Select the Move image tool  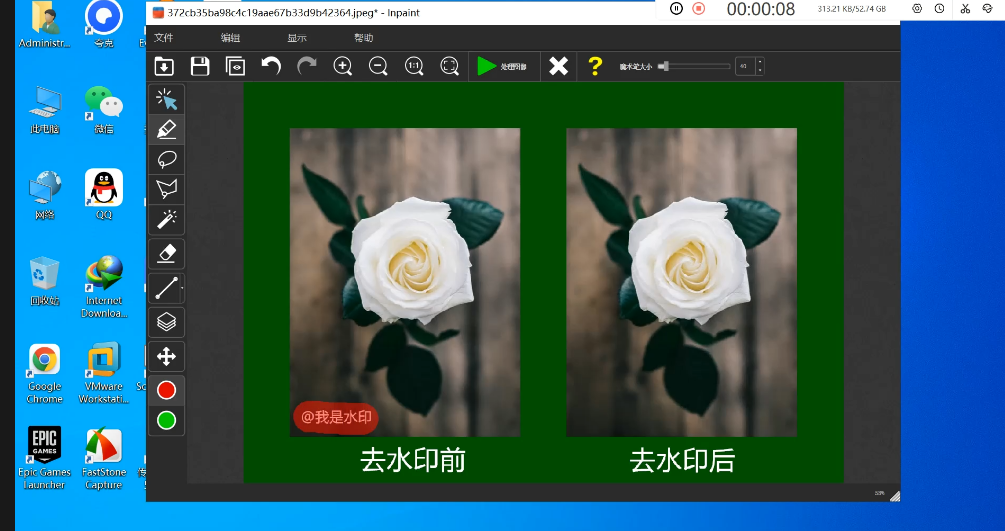click(167, 357)
